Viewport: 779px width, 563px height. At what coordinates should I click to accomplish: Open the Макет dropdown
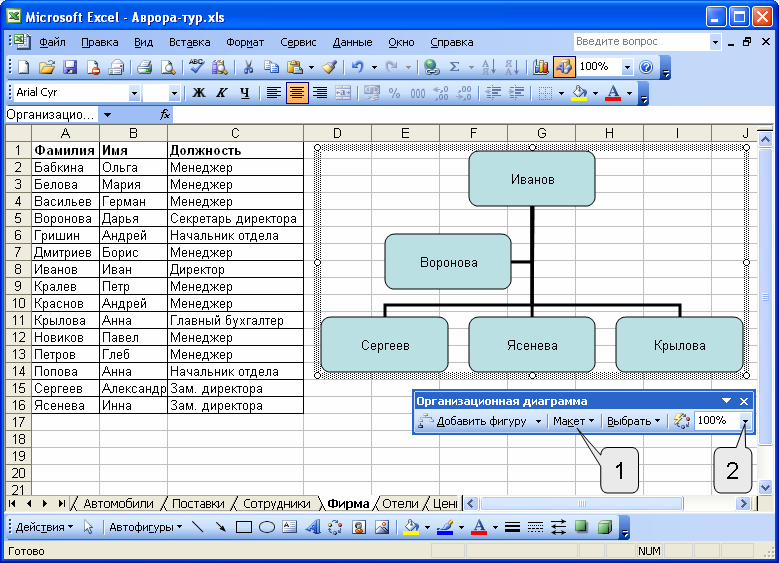pyautogui.click(x=573, y=421)
